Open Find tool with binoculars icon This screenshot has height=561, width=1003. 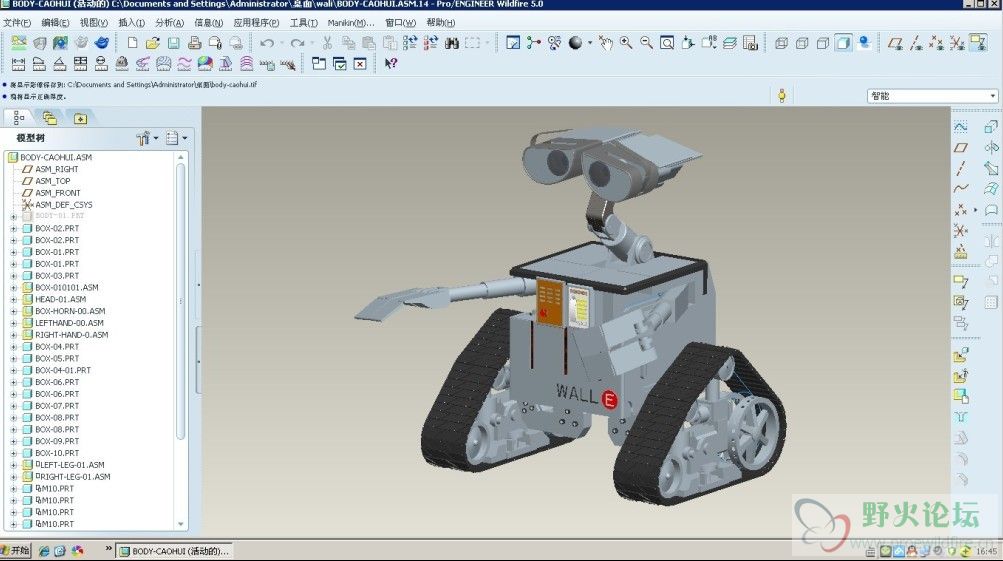click(x=452, y=43)
